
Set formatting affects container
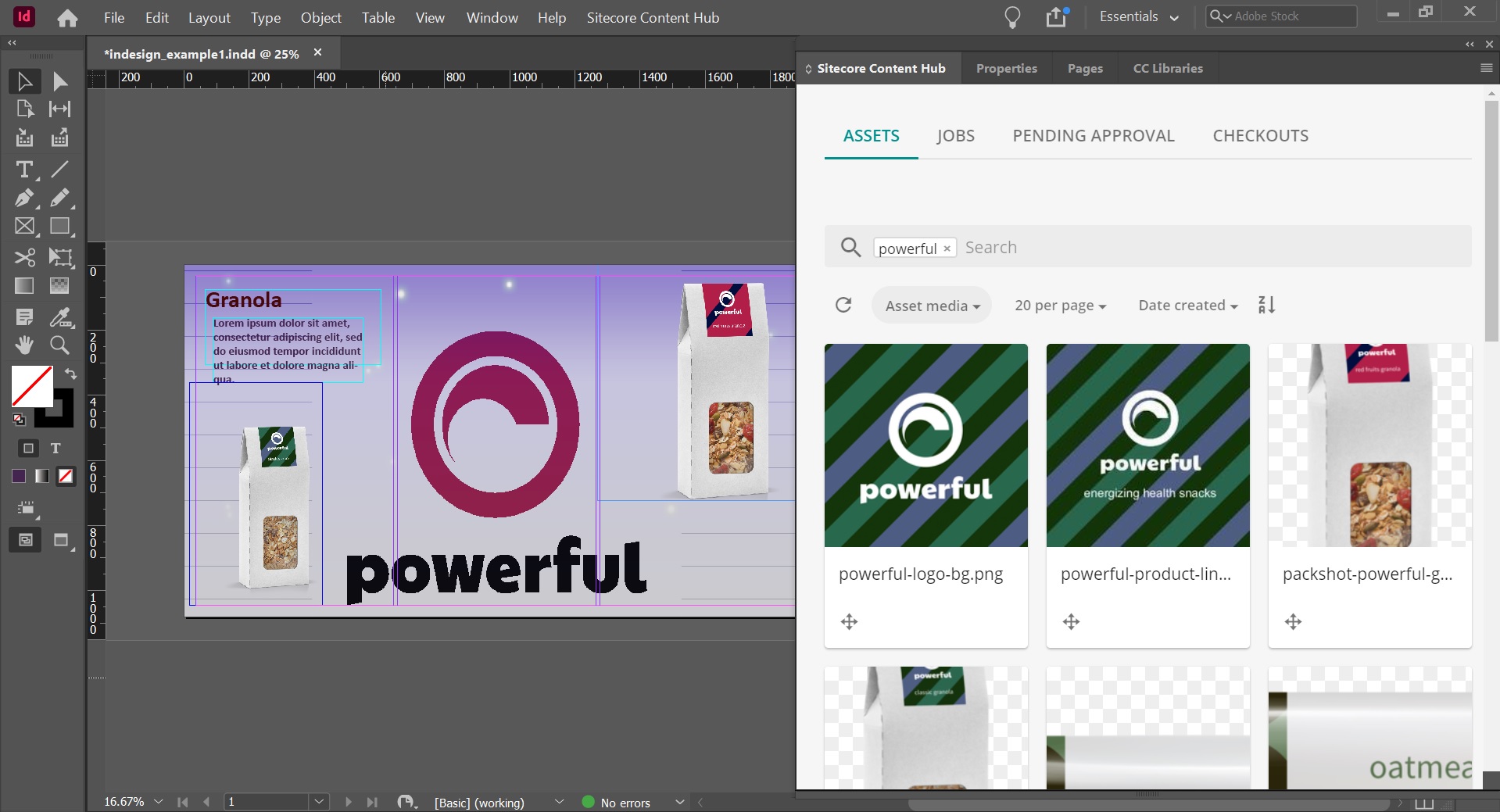click(x=28, y=448)
